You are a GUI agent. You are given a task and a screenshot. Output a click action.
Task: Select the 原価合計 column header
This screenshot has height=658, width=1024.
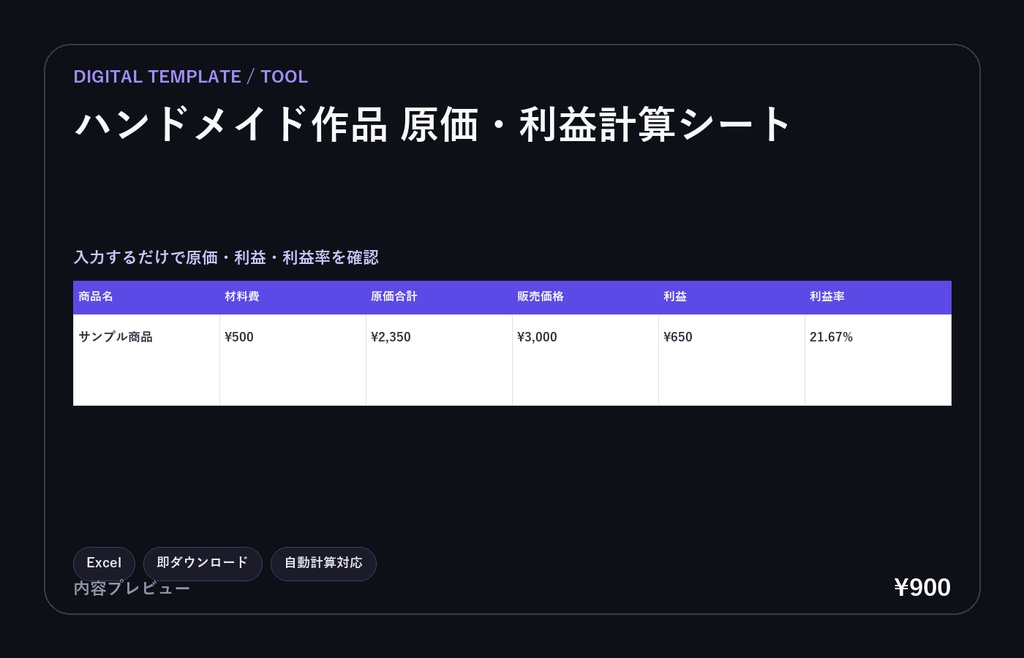point(439,297)
